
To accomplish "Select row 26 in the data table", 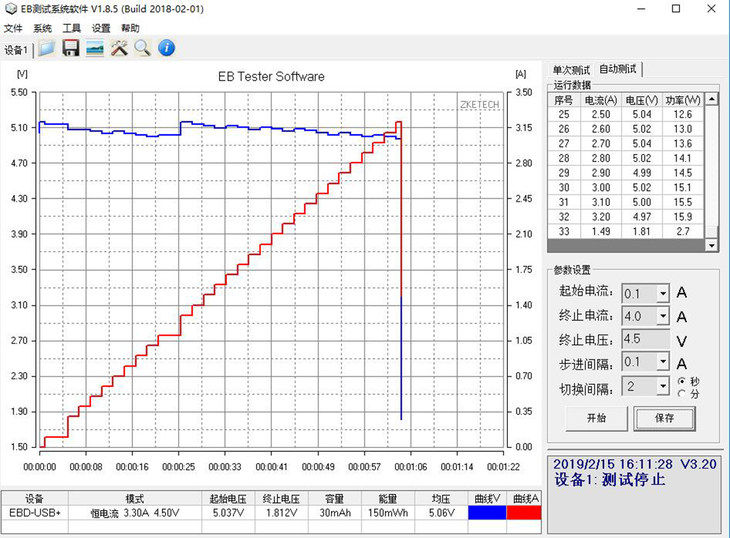I will 627,129.
